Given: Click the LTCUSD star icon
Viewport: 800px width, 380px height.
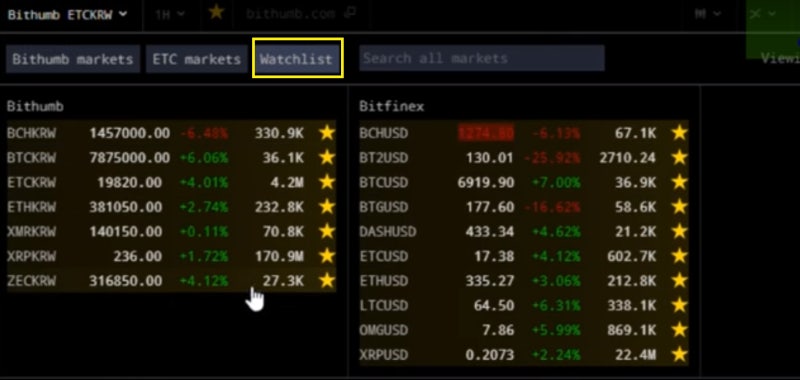Looking at the screenshot, I should coord(679,305).
